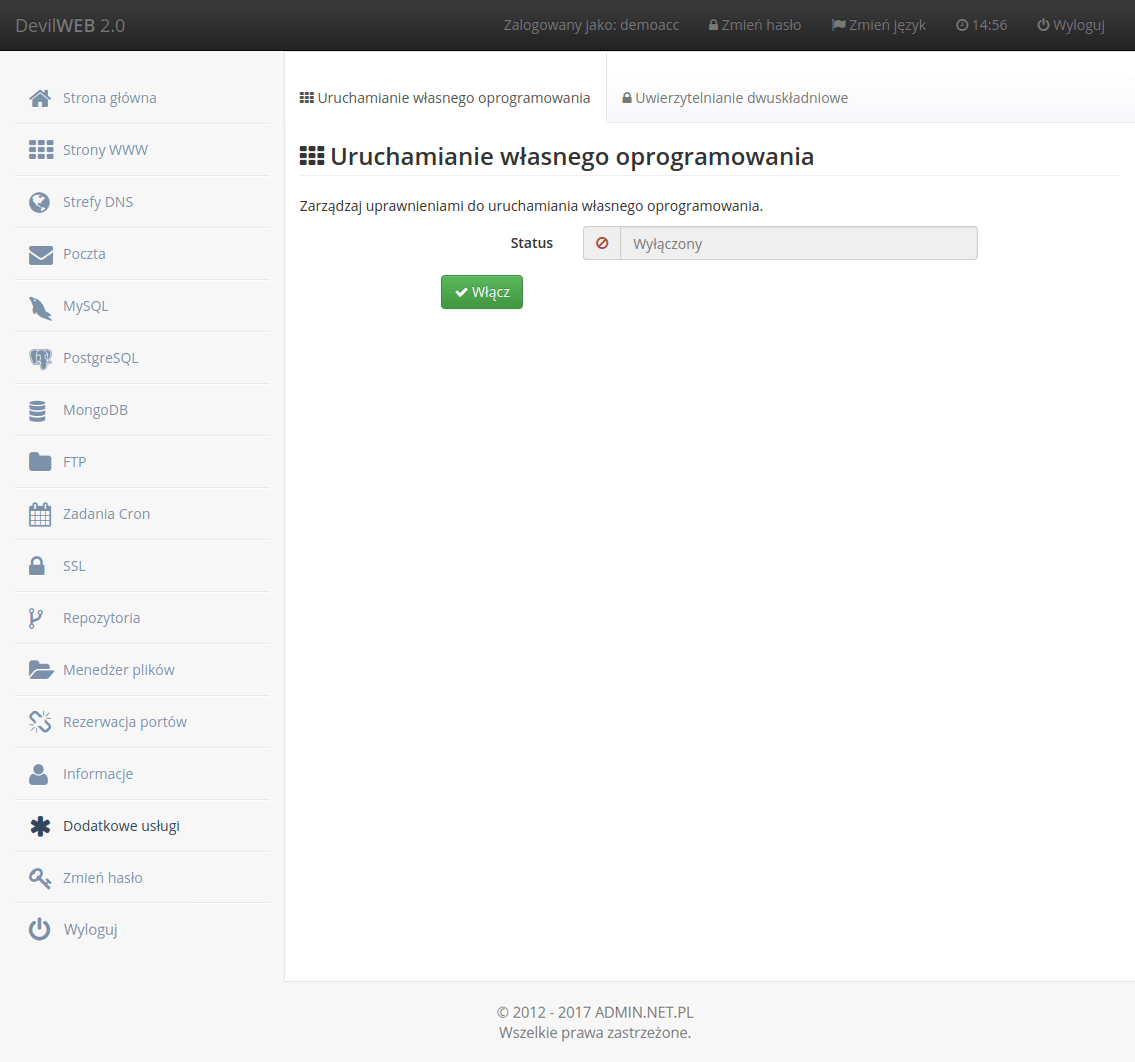
Task: Click the envelope icon for Poczta
Action: click(x=40, y=254)
